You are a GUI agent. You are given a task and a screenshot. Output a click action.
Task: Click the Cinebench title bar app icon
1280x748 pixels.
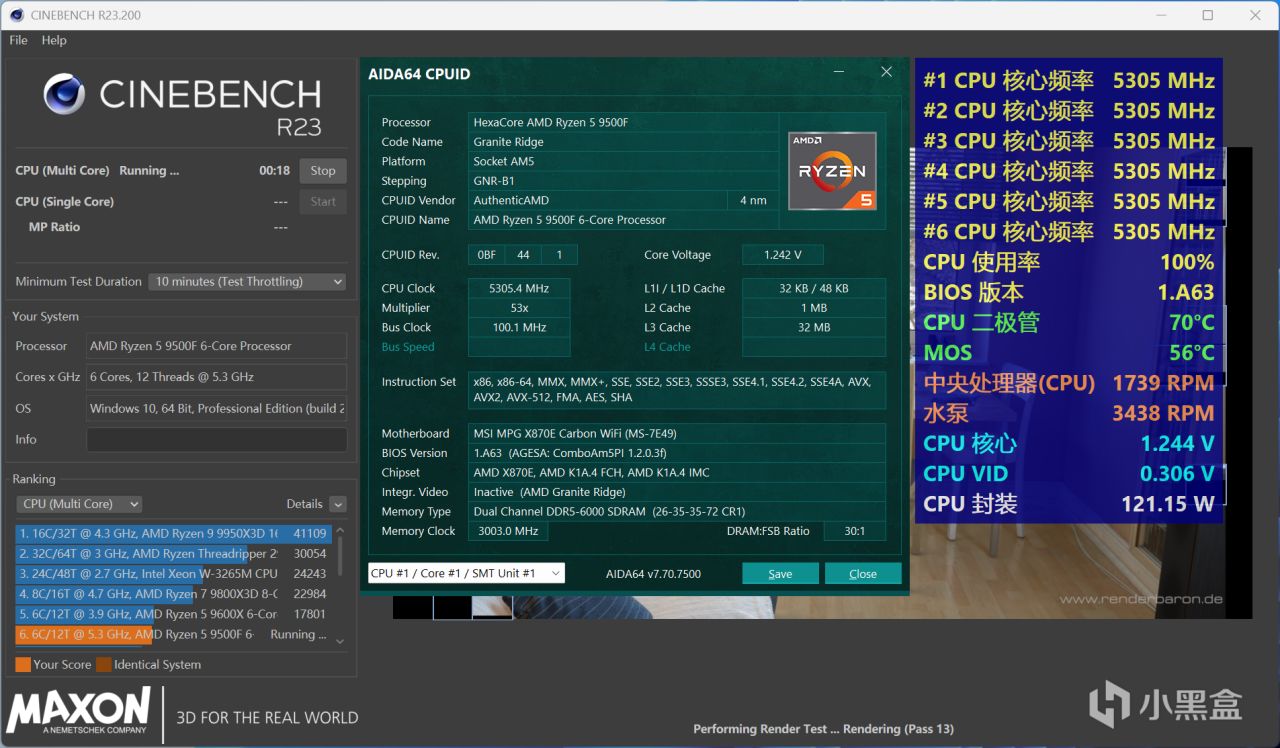(16, 15)
